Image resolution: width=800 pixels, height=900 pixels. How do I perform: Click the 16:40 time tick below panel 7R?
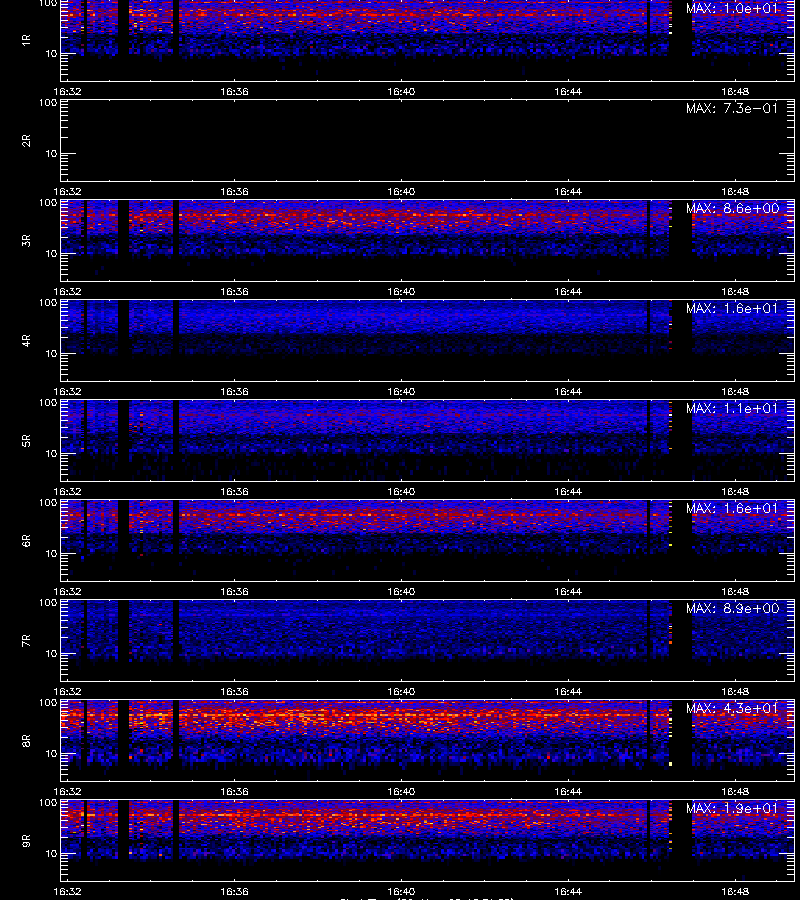(401, 692)
